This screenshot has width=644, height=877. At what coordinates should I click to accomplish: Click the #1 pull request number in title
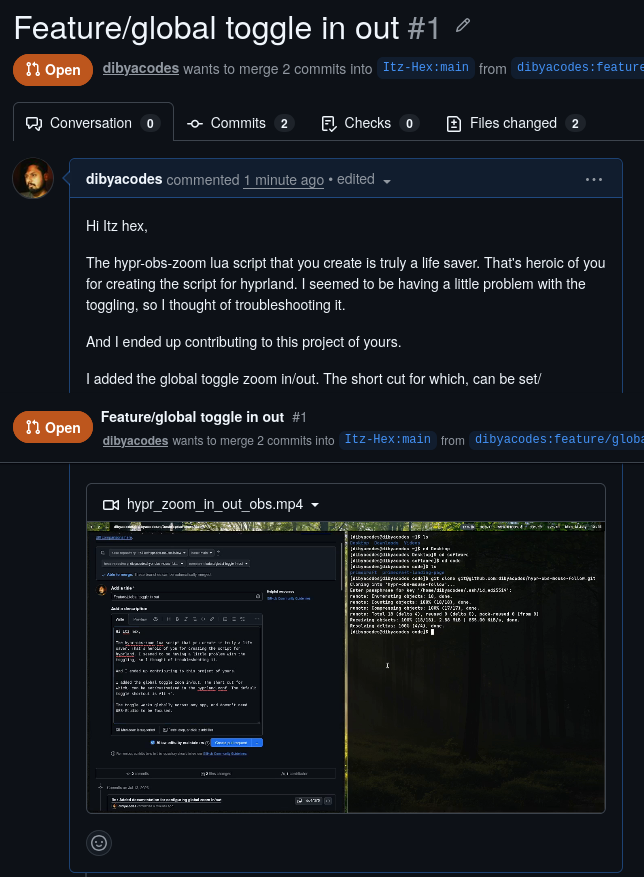424,29
